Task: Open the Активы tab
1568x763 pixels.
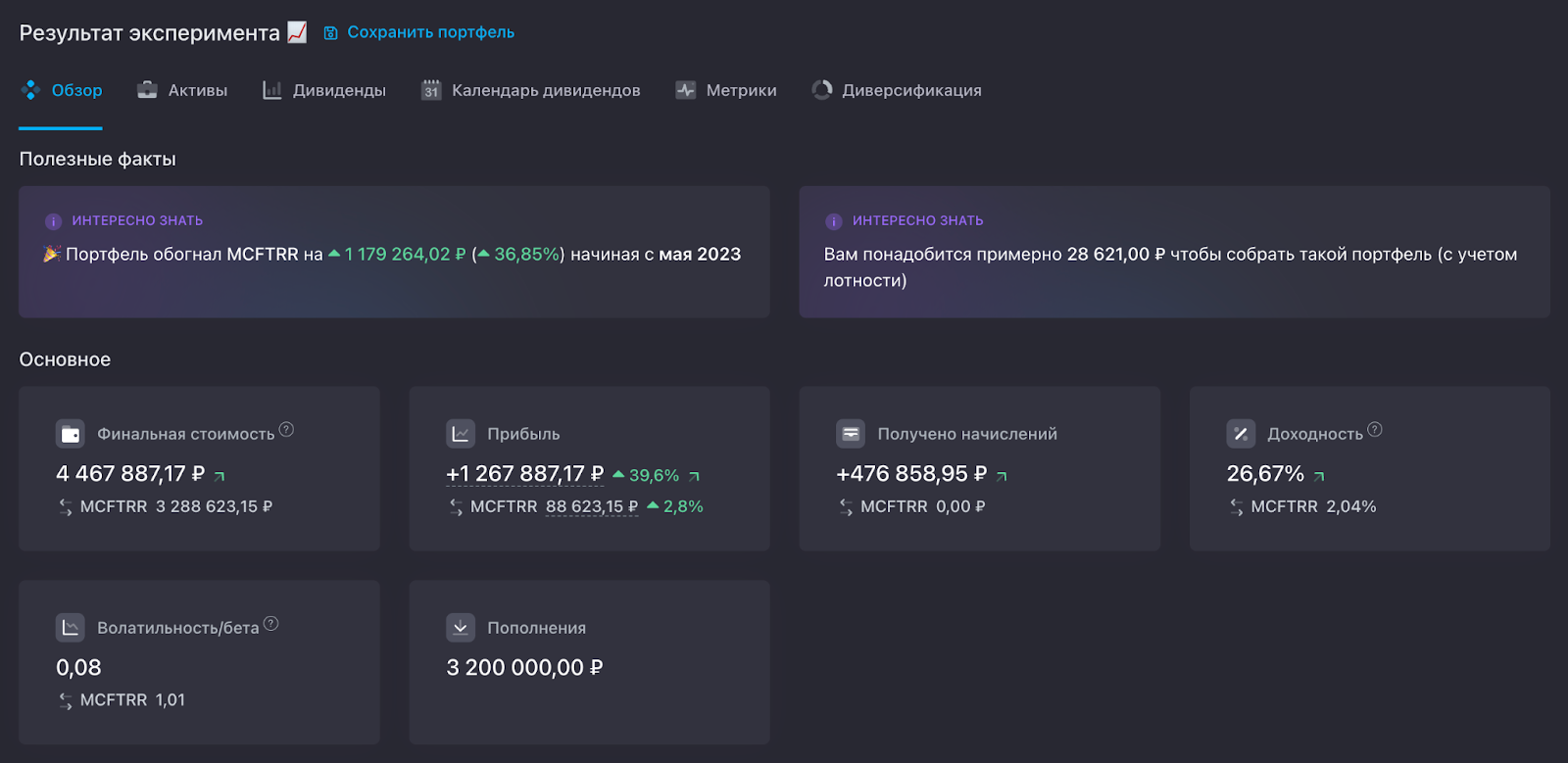Action: pos(182,90)
